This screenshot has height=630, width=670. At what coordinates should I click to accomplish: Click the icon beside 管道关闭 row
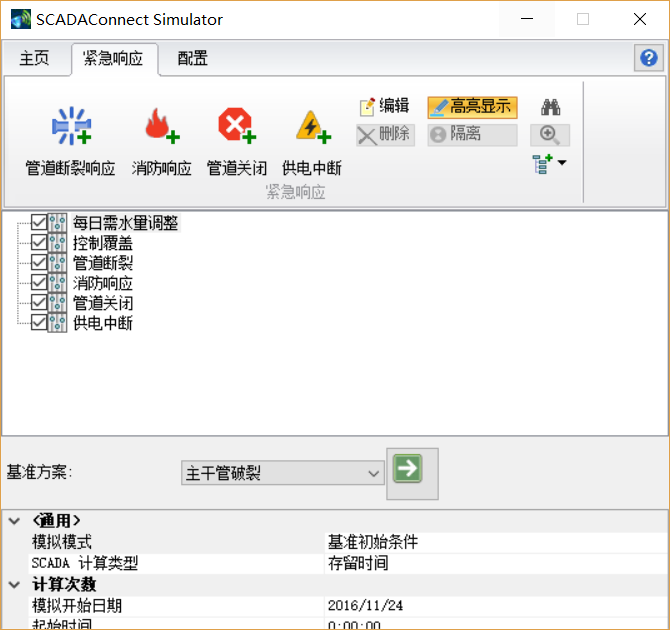pos(57,303)
